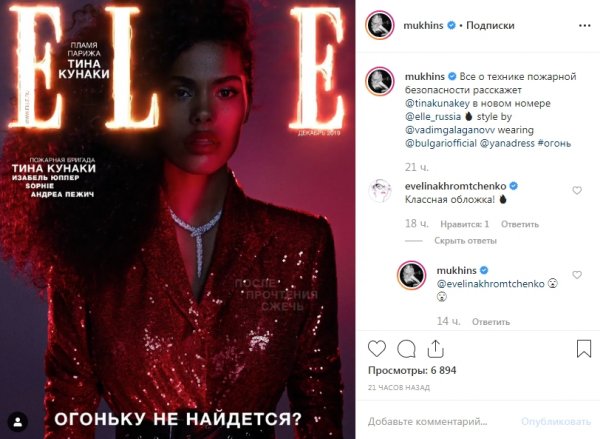Screen dimensions: 600x439
Task: Publish comment with Опубликовать button
Action: pos(556,422)
